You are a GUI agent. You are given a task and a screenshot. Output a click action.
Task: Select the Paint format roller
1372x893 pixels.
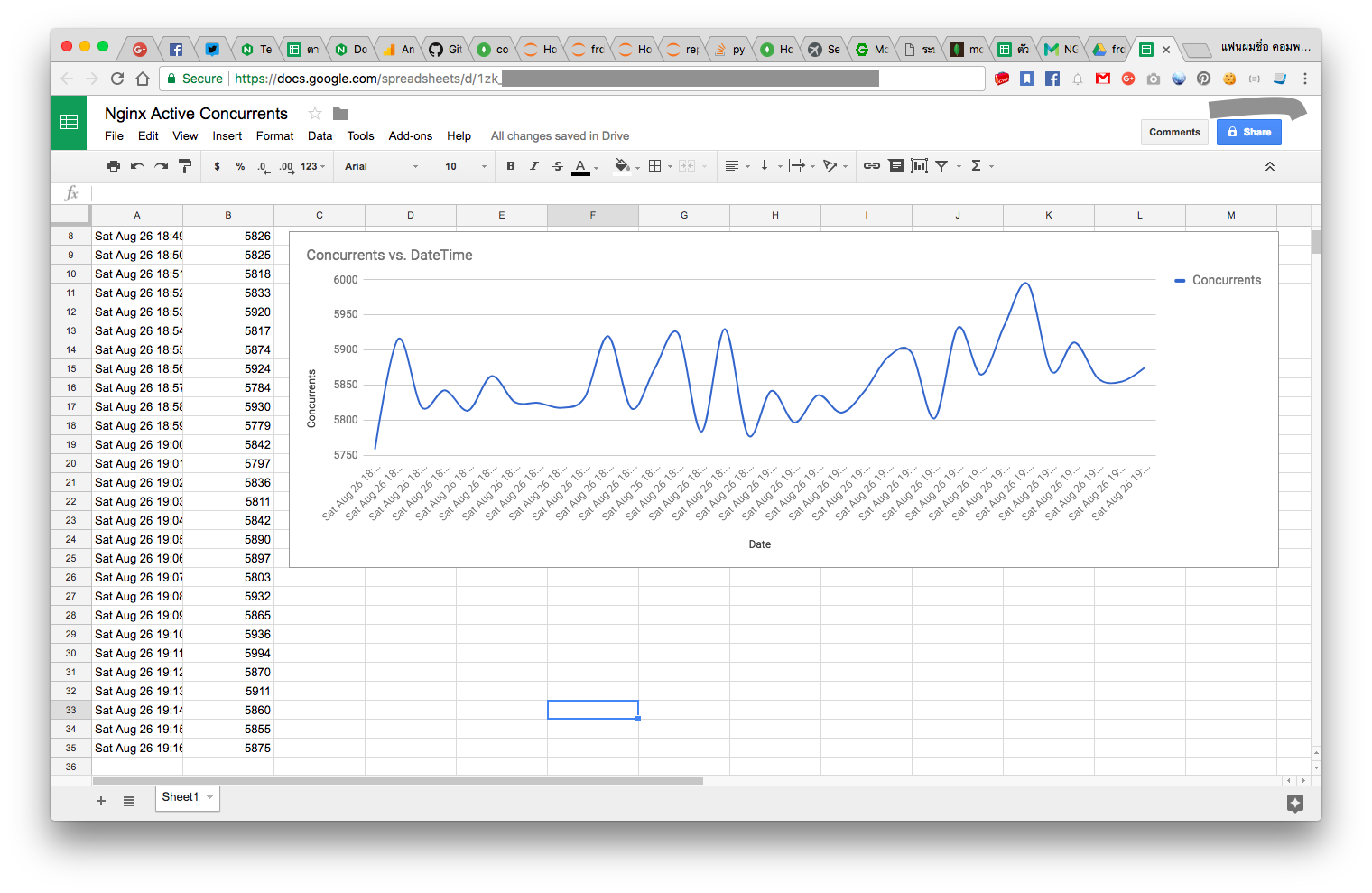click(x=185, y=166)
